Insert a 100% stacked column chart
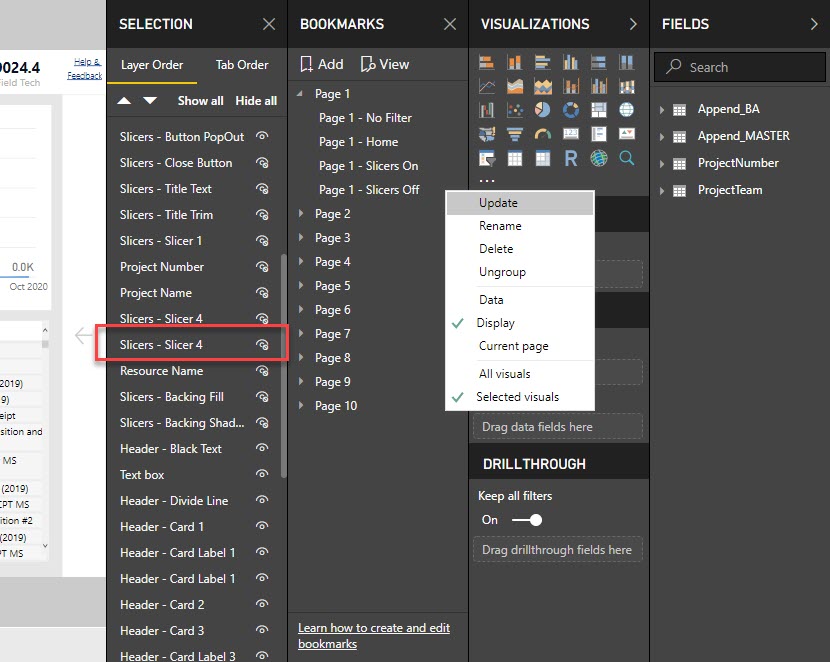Screen dimensions: 830x662 [x=627, y=62]
